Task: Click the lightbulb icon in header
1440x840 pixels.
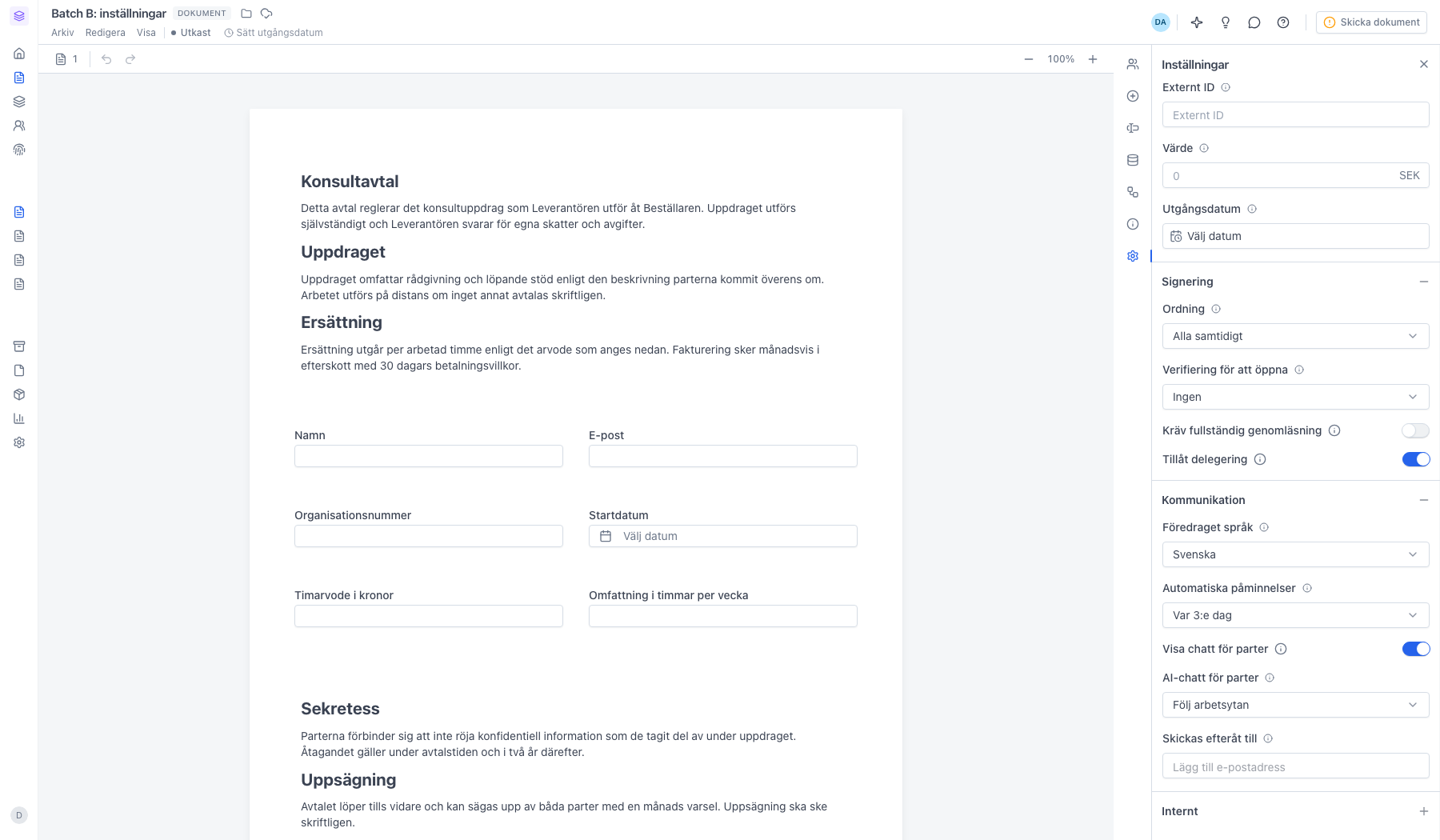Action: click(x=1226, y=22)
